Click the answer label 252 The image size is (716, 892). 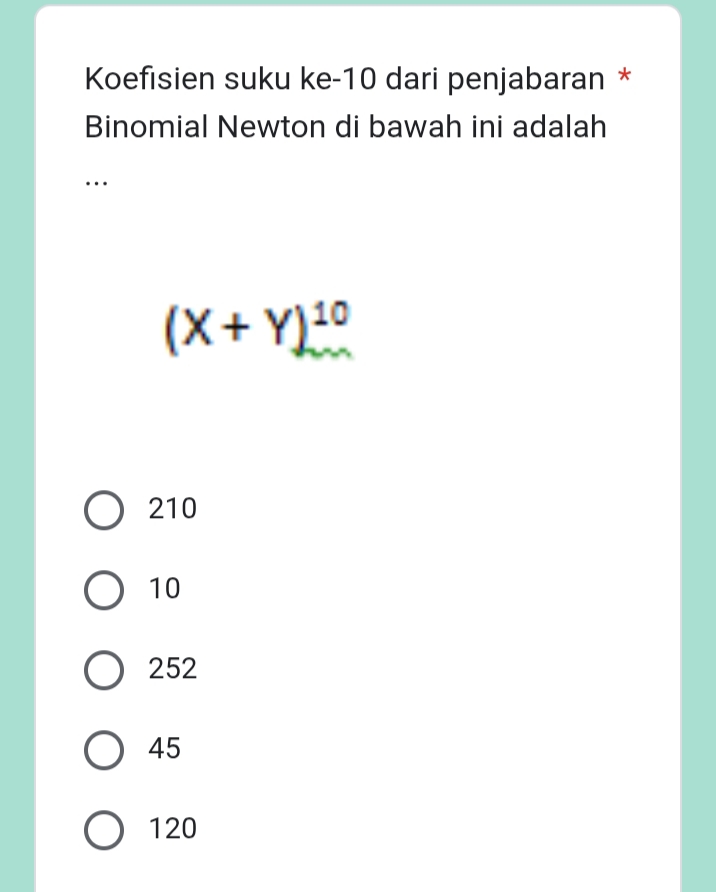tap(171, 668)
